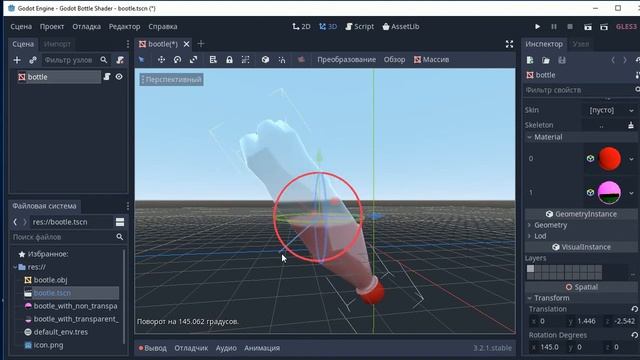Select bootle.obj in file system
Screen dimensions: 640x360
click(50, 280)
